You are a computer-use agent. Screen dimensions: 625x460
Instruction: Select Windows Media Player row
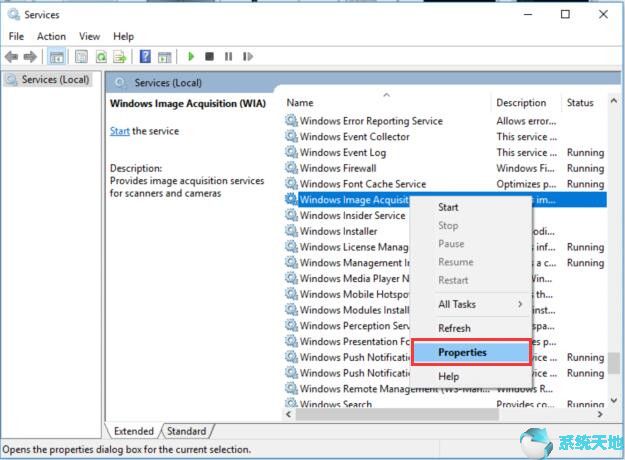click(348, 278)
